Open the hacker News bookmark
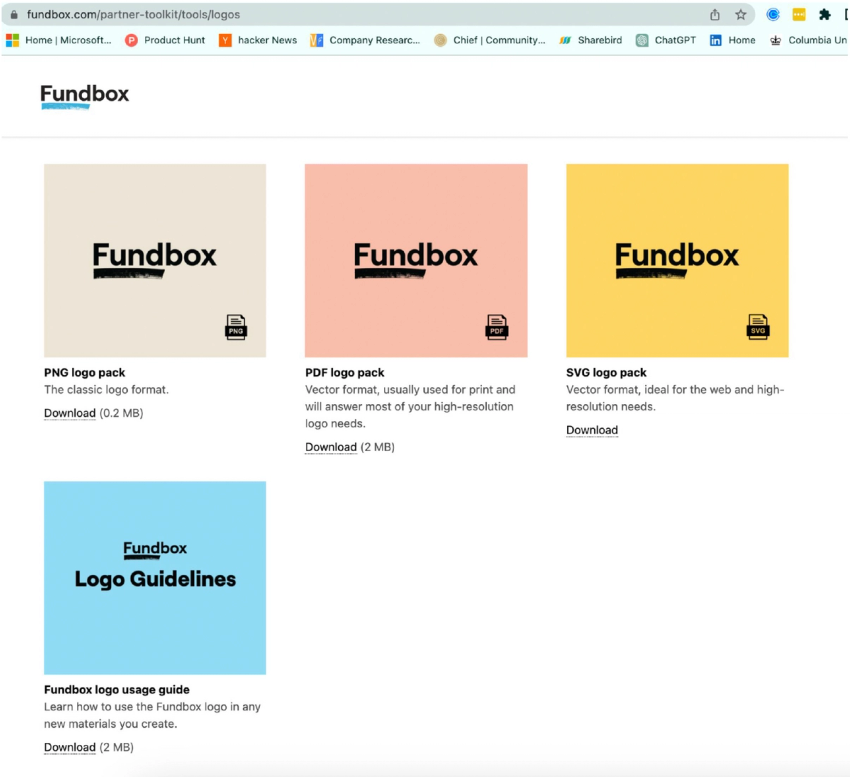Image resolution: width=850 pixels, height=777 pixels. pos(258,40)
